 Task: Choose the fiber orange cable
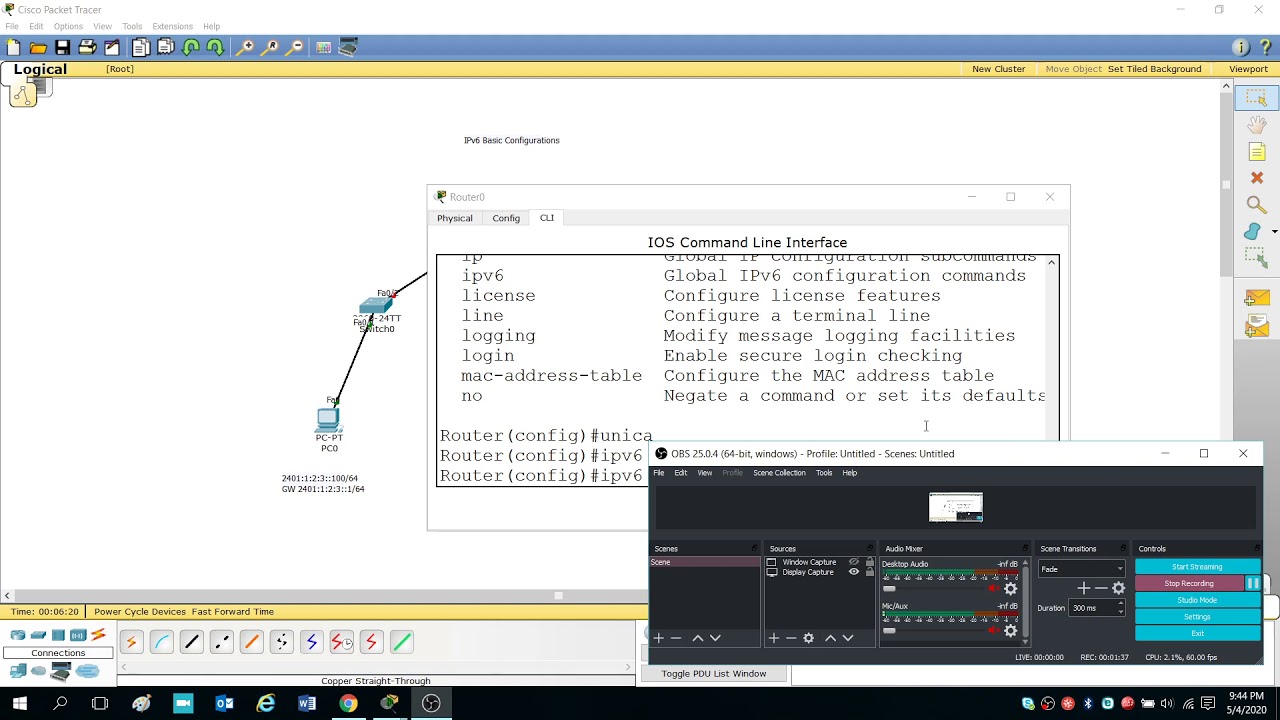(x=251, y=642)
